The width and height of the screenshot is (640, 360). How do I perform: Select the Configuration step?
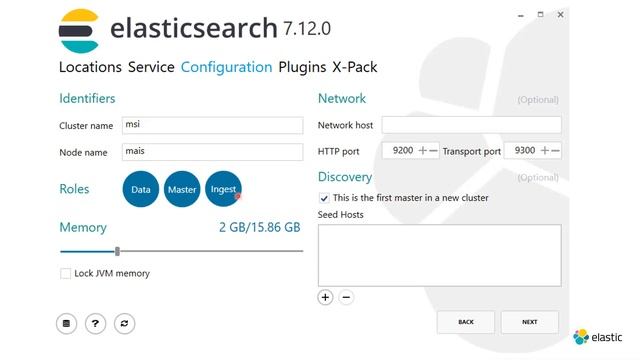pos(227,67)
